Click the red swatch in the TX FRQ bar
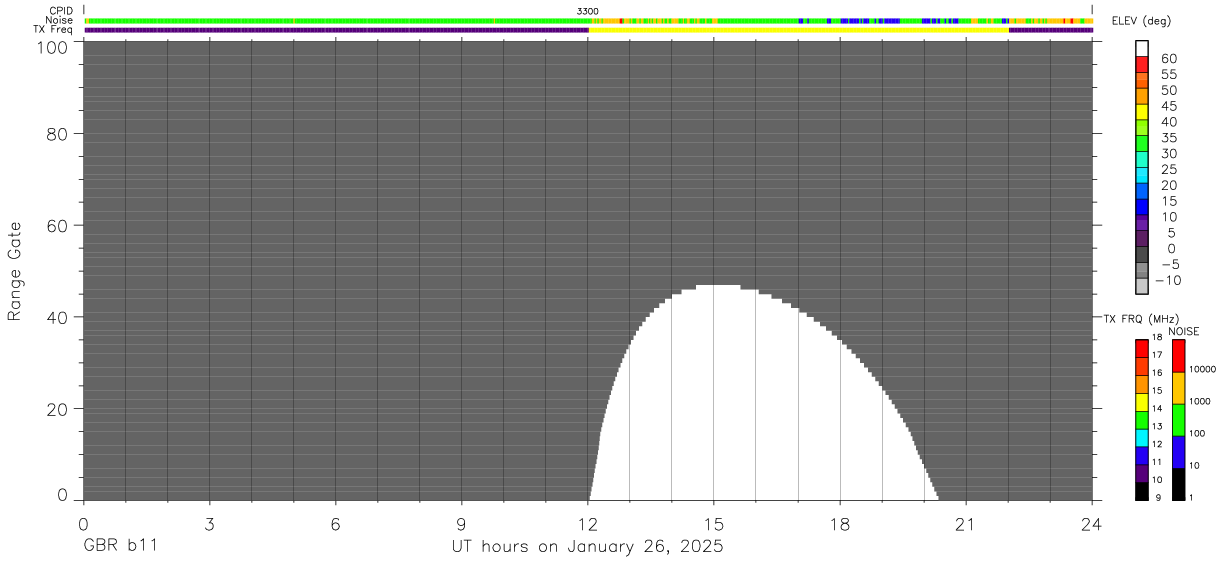The width and height of the screenshot is (1228, 567). tap(1142, 349)
